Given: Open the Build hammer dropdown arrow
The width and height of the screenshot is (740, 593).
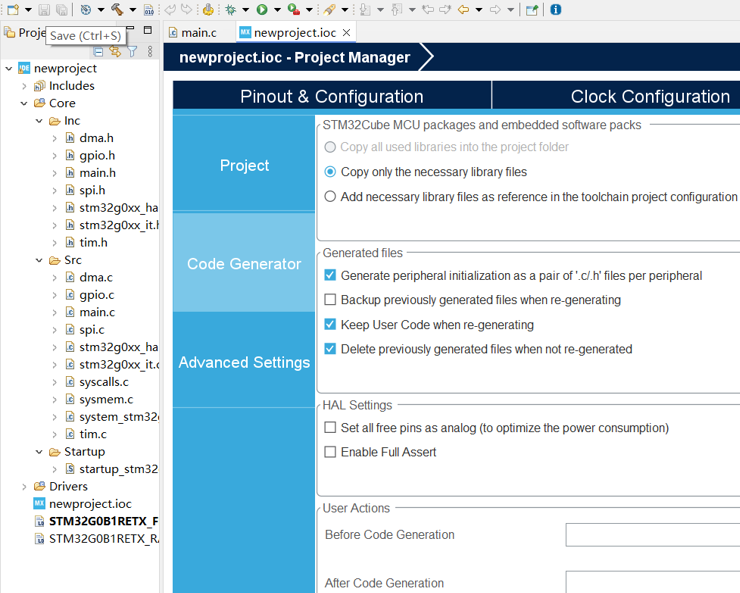Looking at the screenshot, I should [x=133, y=9].
